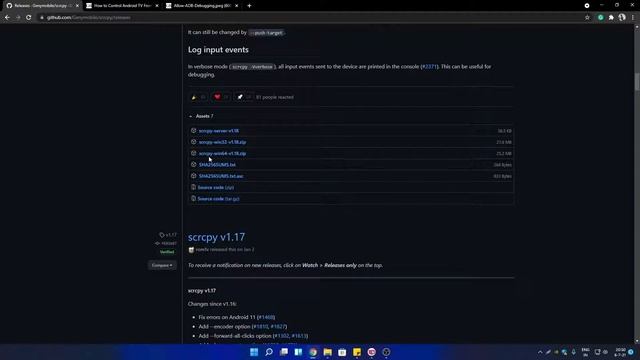Viewport: 640px width, 360px height.
Task: Click file icon beside Source code (zip)
Action: click(193, 187)
